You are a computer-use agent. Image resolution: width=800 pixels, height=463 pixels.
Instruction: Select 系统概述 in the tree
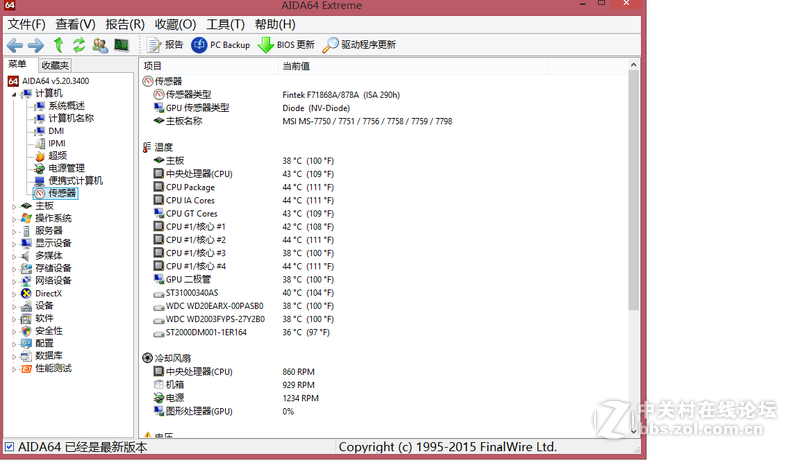click(x=66, y=106)
